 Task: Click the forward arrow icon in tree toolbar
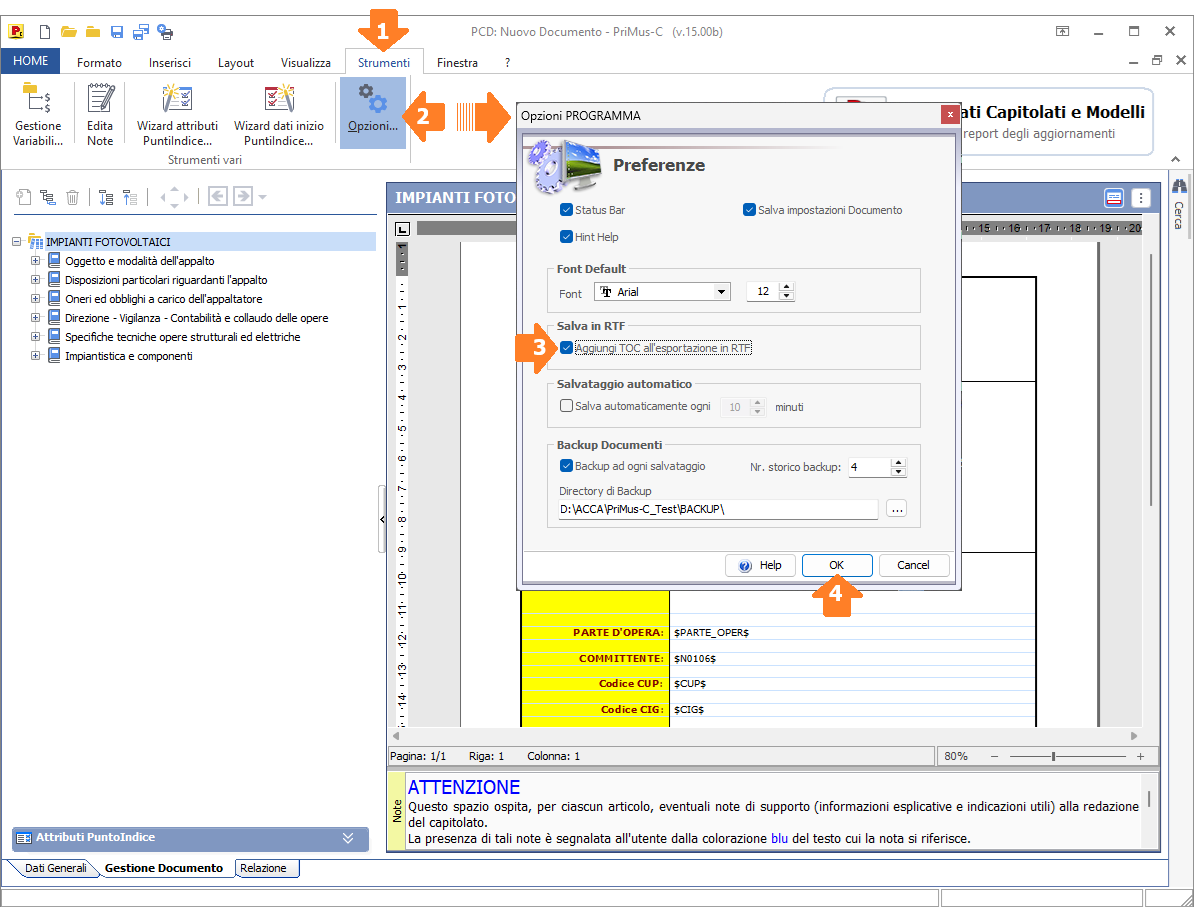point(243,196)
